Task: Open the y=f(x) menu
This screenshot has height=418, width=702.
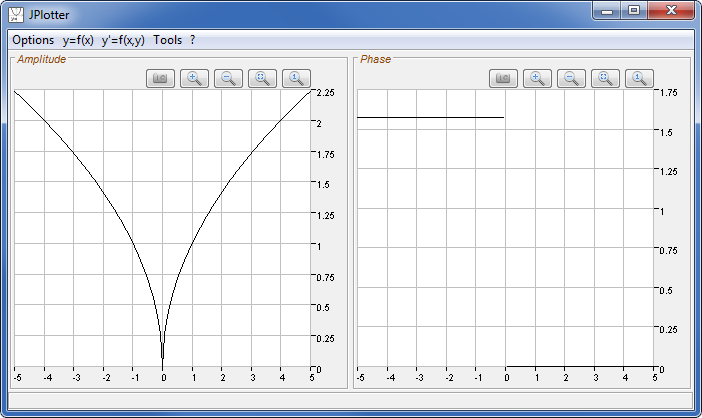Action: point(78,40)
